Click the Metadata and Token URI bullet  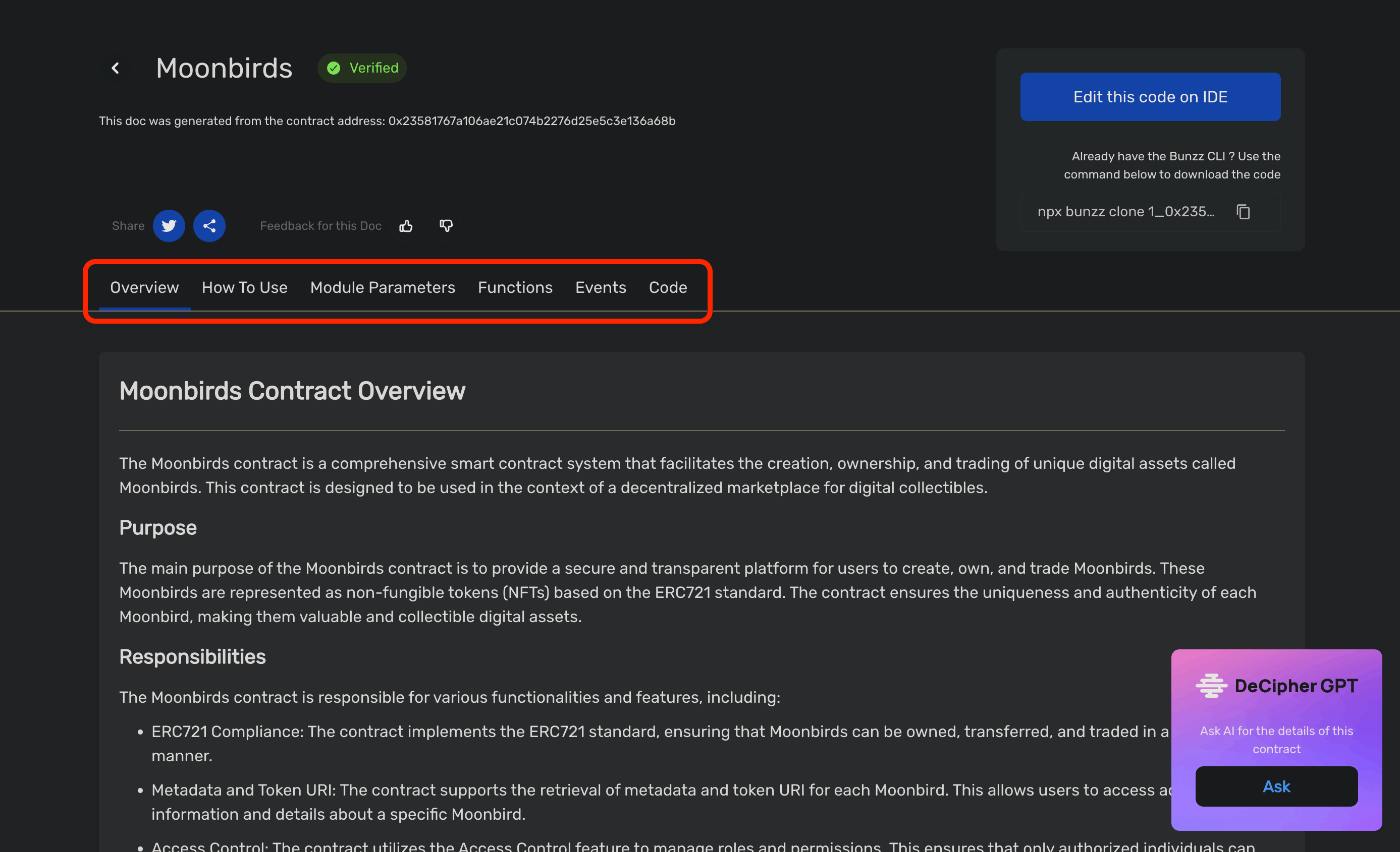click(660, 802)
